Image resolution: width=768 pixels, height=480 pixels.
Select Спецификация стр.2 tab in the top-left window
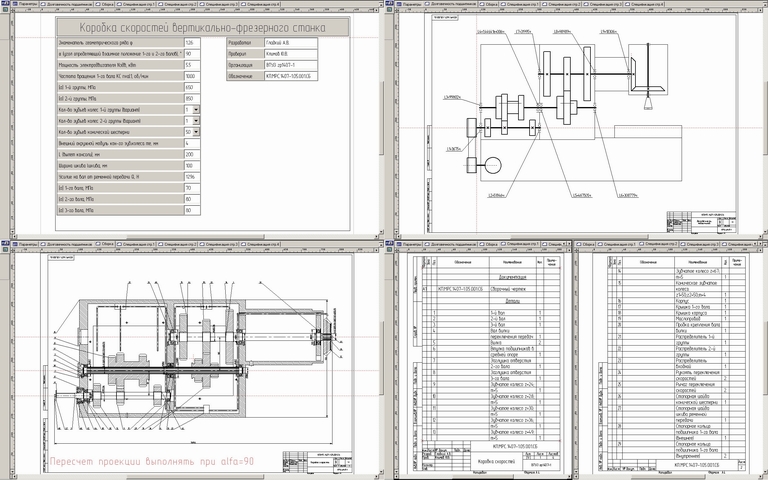click(179, 3)
